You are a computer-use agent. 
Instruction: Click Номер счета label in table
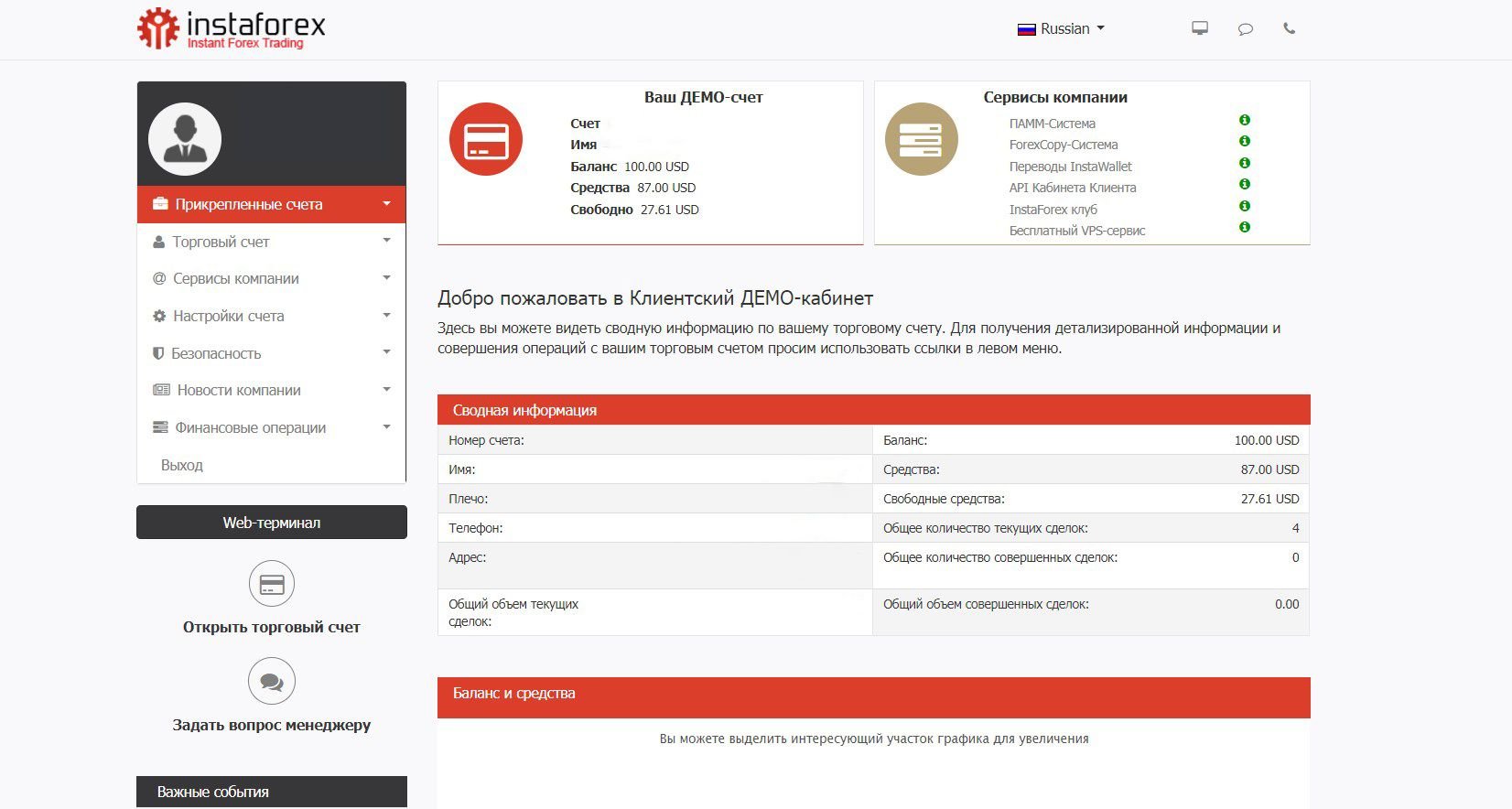[486, 440]
